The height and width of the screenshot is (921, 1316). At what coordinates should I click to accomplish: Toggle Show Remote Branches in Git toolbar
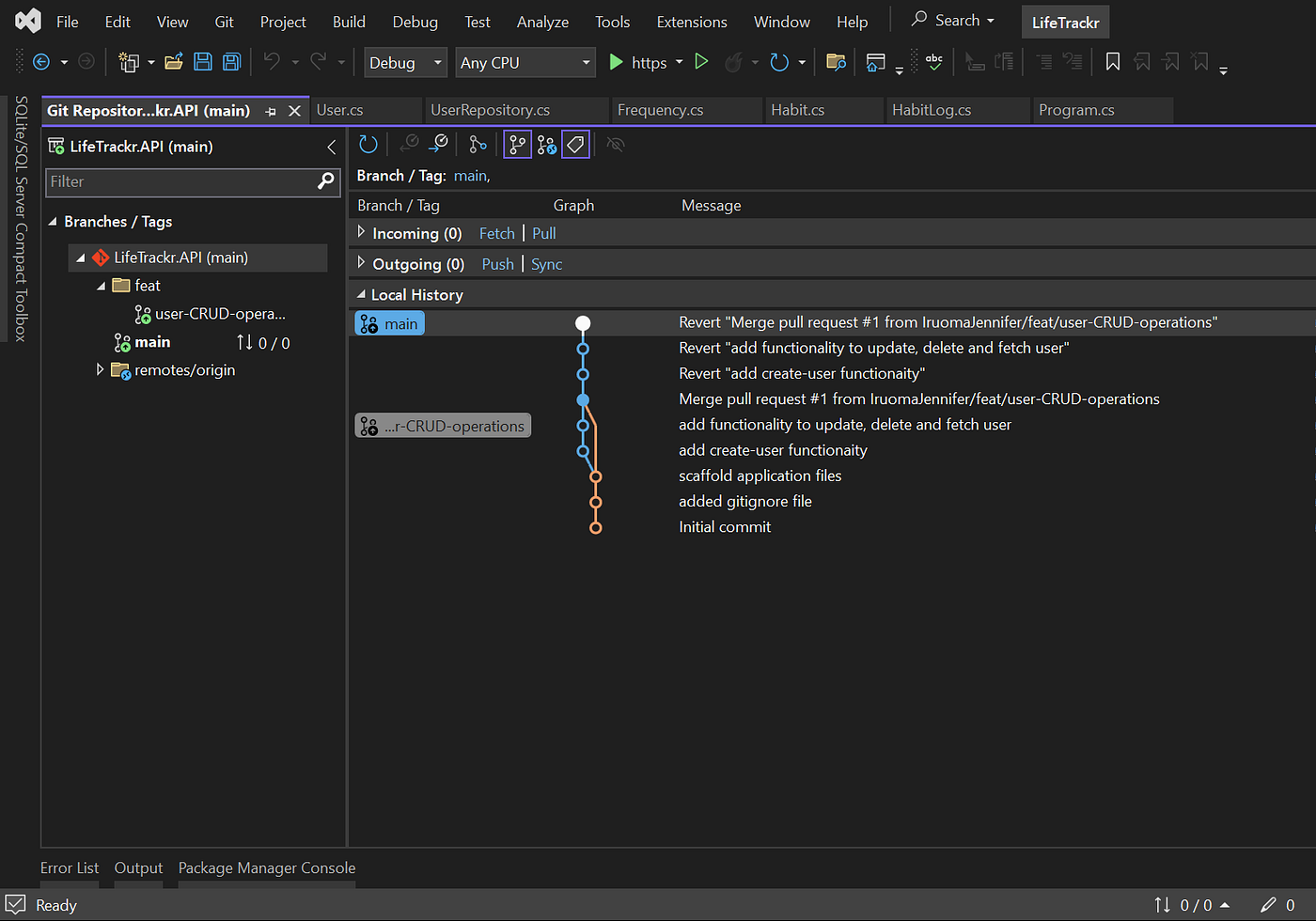(546, 144)
